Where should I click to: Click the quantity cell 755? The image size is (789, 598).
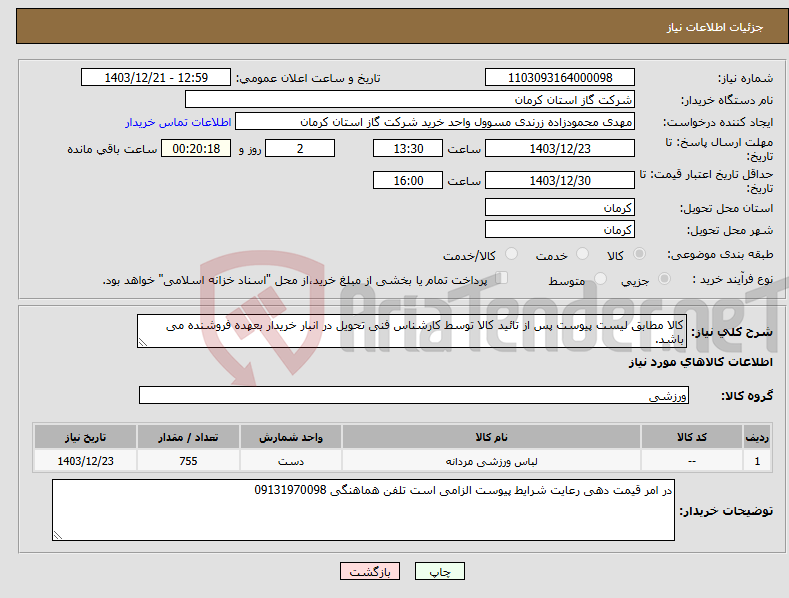pos(188,461)
